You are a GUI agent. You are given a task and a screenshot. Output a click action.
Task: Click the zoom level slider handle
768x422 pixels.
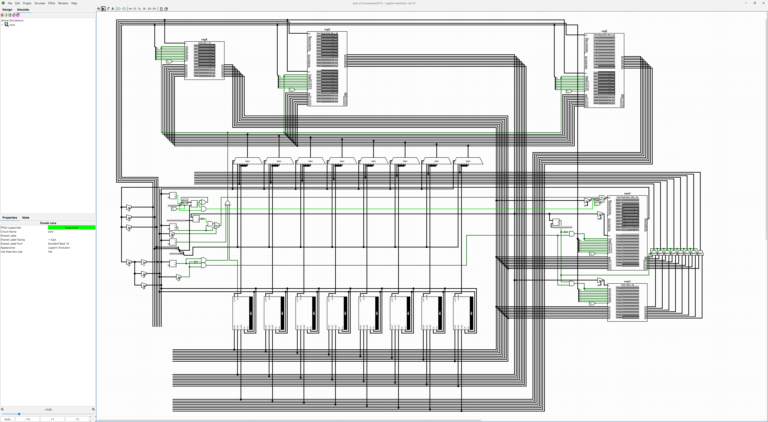19,414
